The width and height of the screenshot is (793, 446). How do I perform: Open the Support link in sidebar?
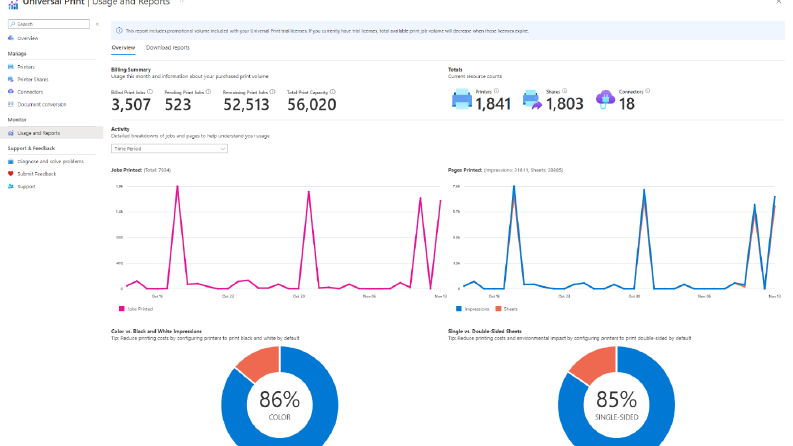pos(26,187)
